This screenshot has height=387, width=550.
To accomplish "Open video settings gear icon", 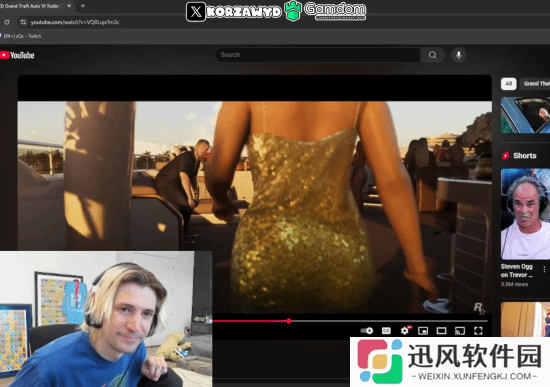I will pyautogui.click(x=405, y=331).
